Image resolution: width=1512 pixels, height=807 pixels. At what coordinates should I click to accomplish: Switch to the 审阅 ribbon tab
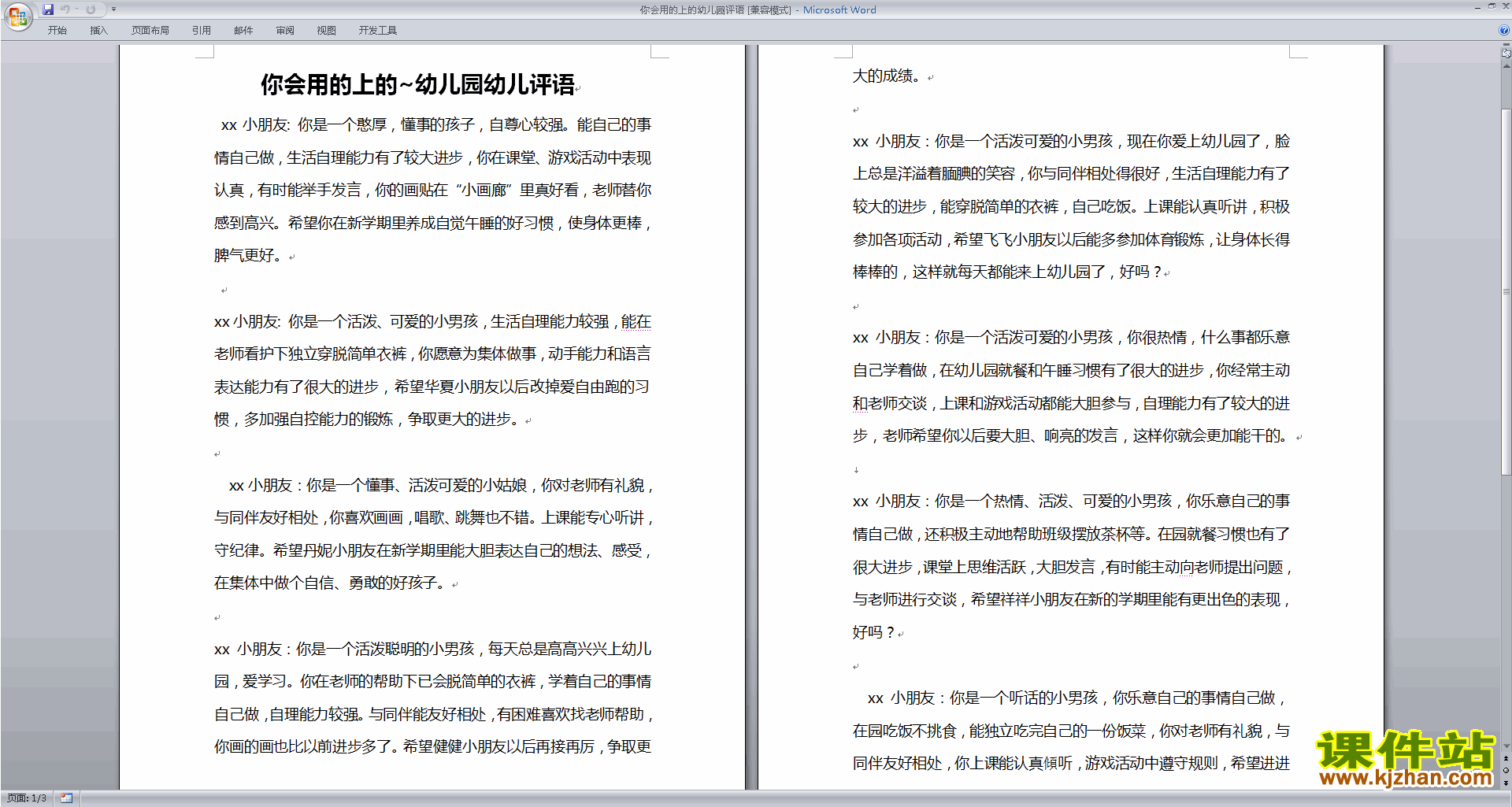[285, 30]
